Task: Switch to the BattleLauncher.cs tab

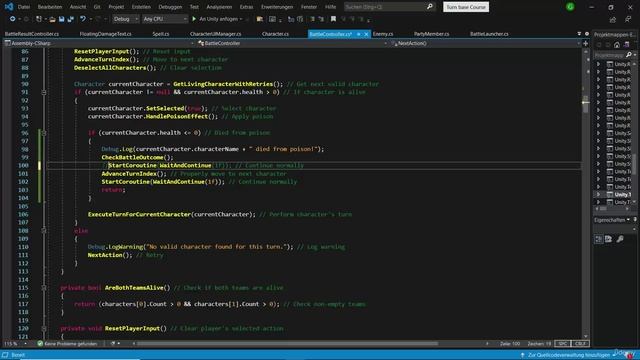Action: point(489,34)
